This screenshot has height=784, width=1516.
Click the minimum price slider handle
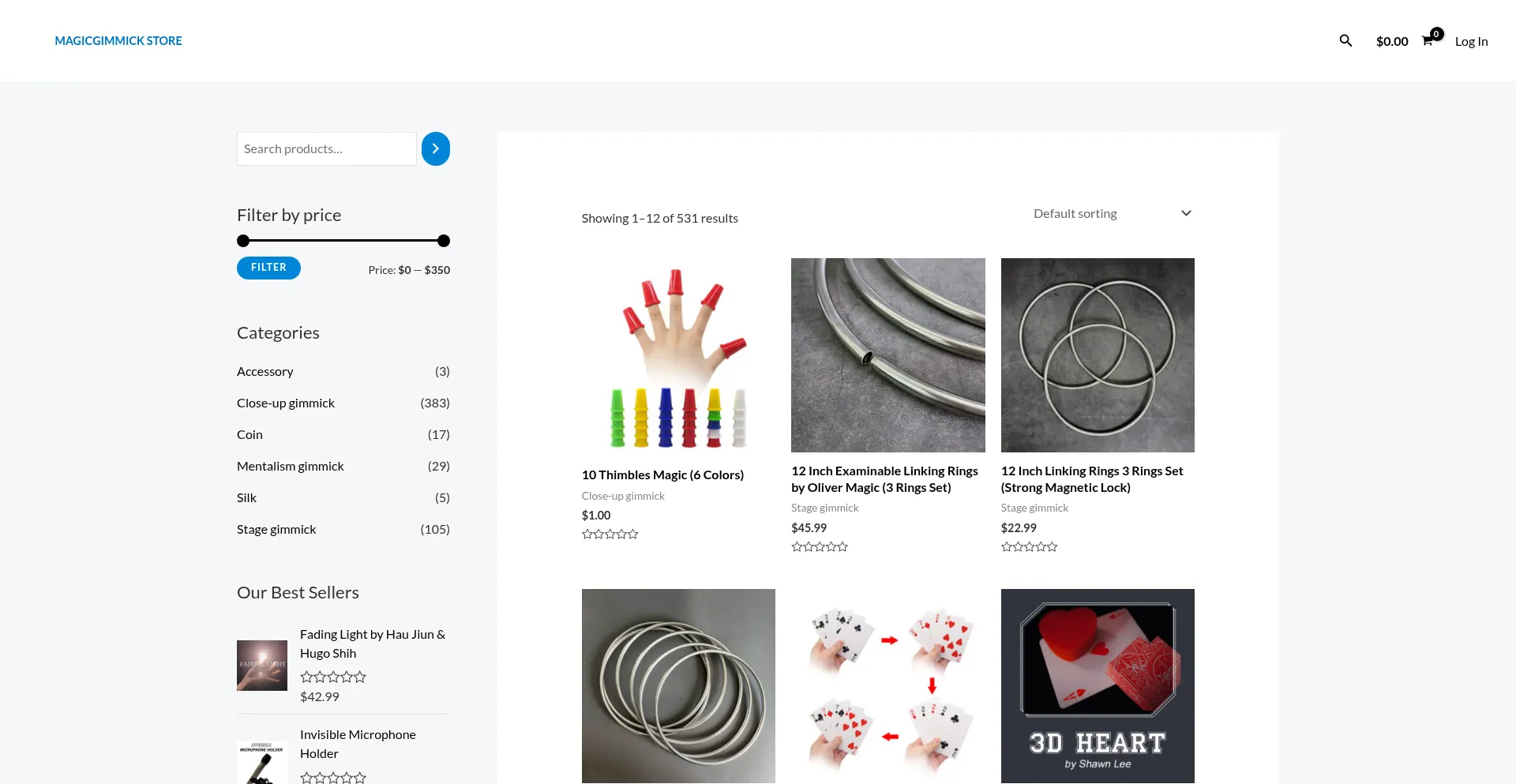[x=243, y=241]
